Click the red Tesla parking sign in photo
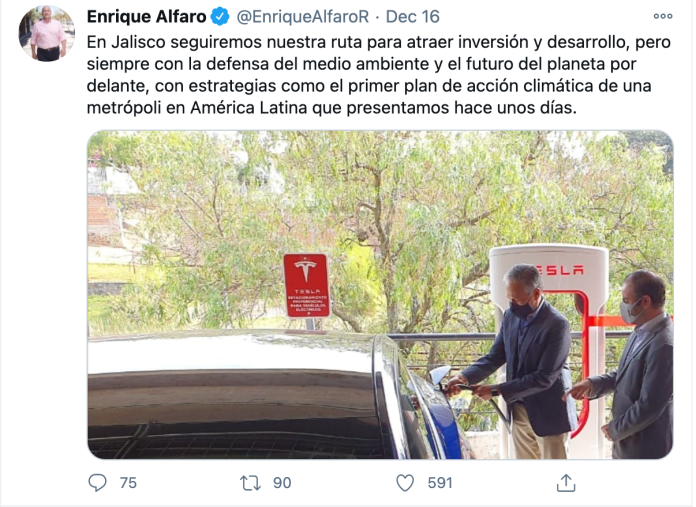The height and width of the screenshot is (507, 696). tap(307, 285)
